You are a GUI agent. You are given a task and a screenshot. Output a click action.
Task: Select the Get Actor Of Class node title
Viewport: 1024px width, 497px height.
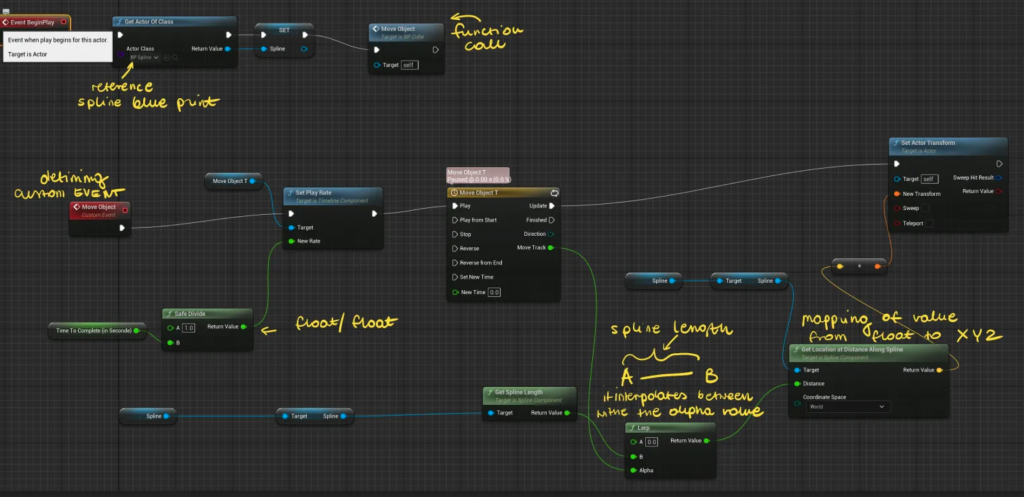pos(165,21)
